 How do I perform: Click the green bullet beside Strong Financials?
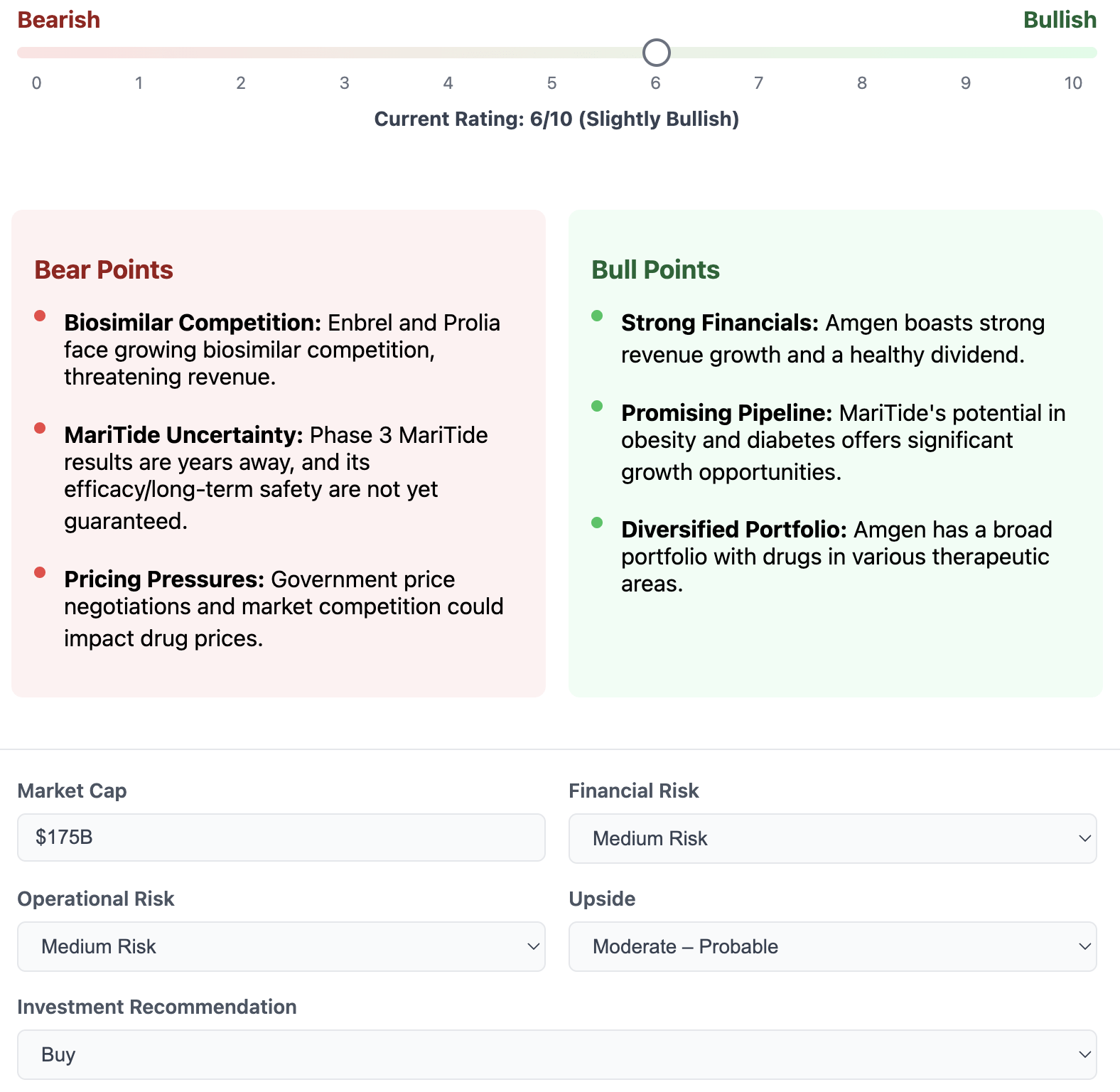pos(597,316)
